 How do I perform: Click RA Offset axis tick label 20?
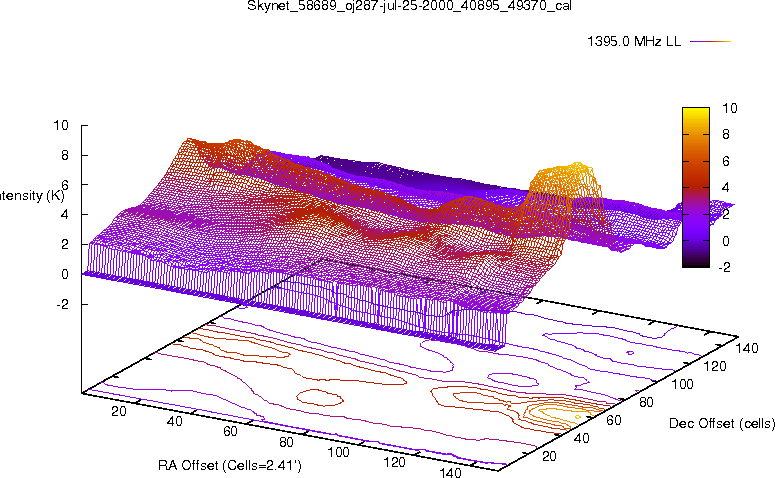click(119, 411)
